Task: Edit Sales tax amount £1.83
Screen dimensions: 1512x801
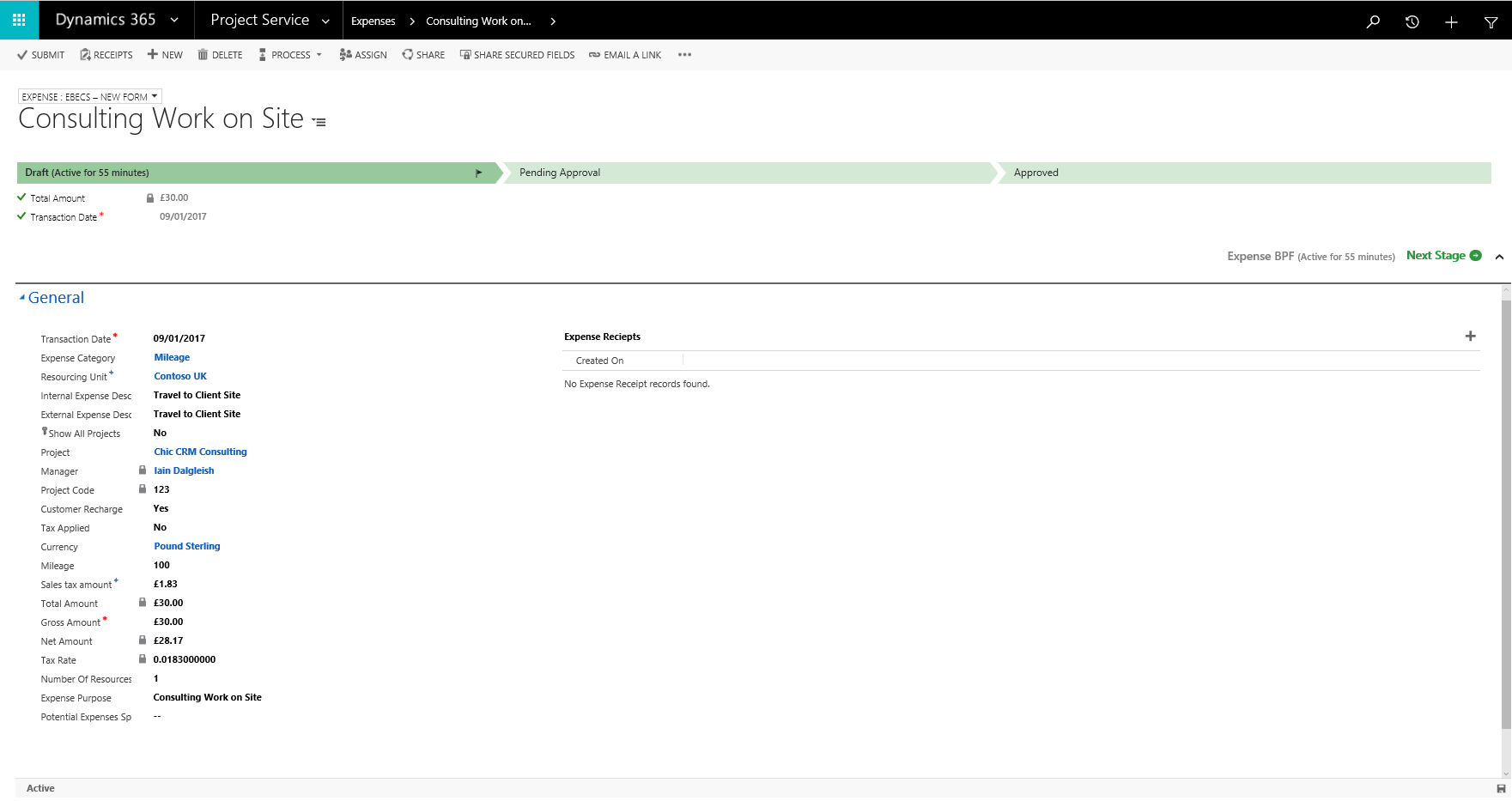Action: click(x=165, y=584)
